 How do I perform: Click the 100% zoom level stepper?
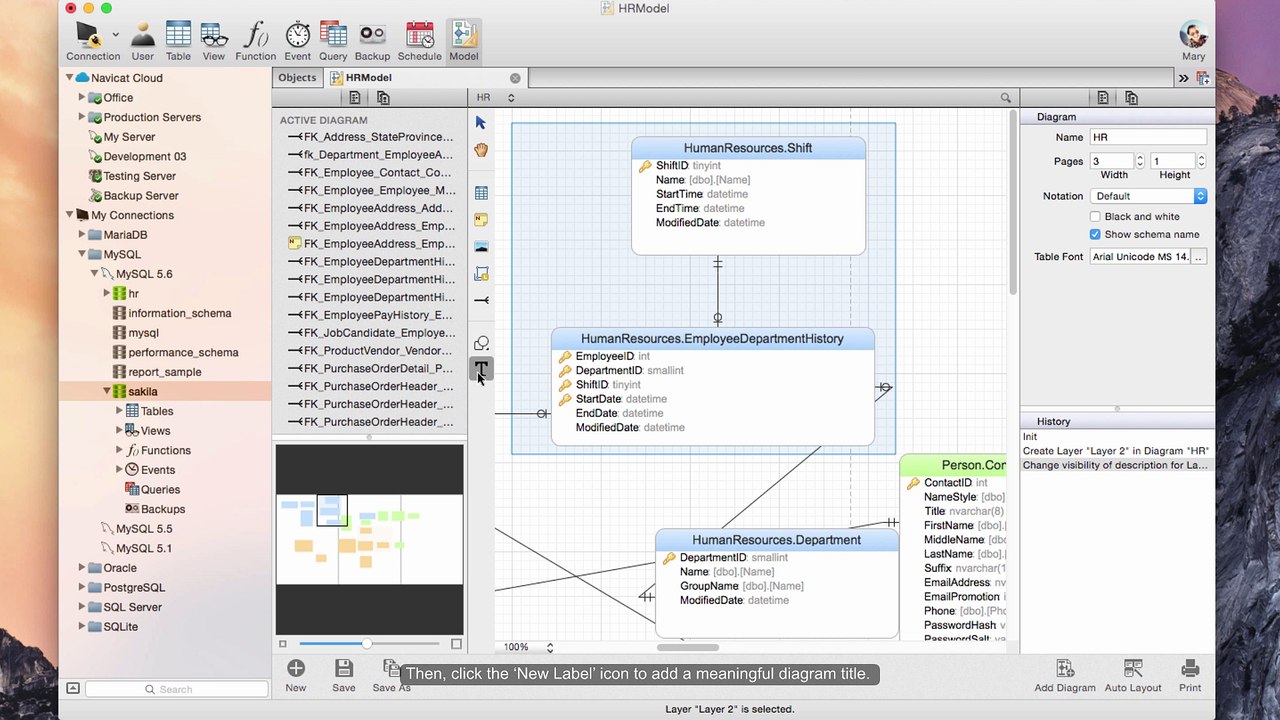(549, 648)
